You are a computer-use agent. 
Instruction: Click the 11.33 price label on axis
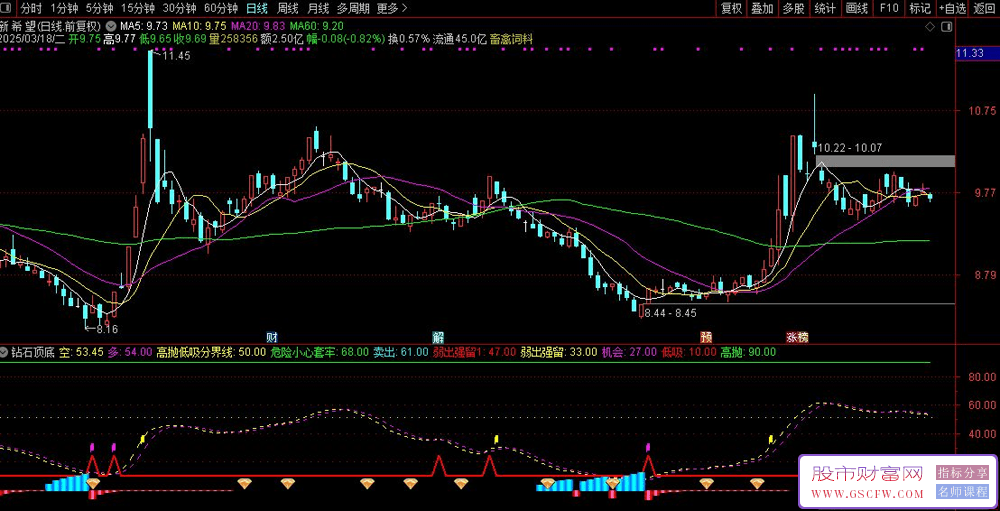[970, 53]
